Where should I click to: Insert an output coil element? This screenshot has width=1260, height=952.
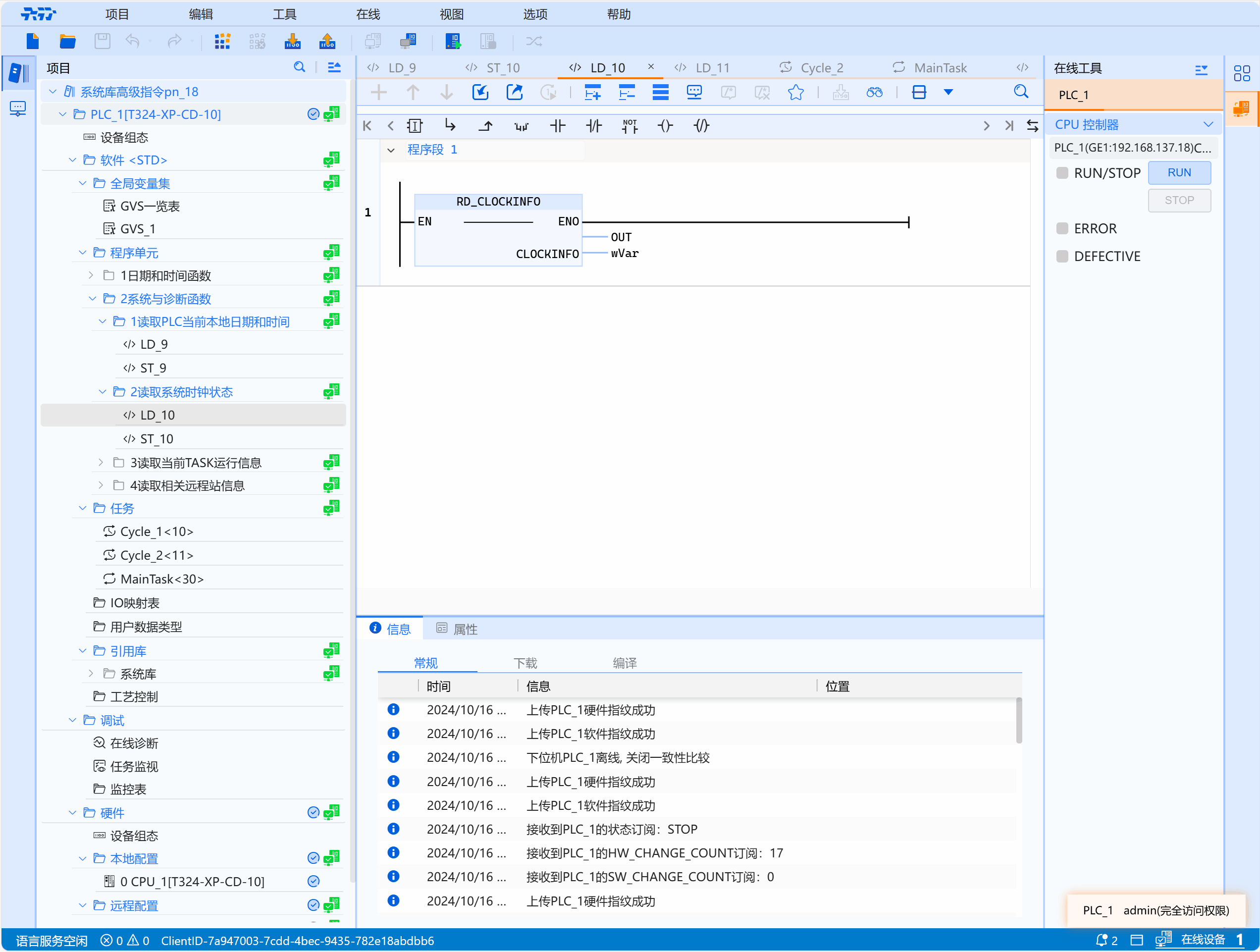click(665, 126)
